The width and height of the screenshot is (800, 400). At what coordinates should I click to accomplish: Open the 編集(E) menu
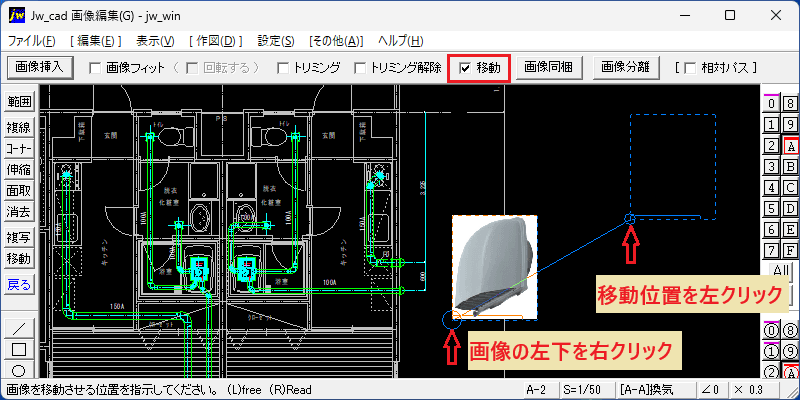(96, 41)
